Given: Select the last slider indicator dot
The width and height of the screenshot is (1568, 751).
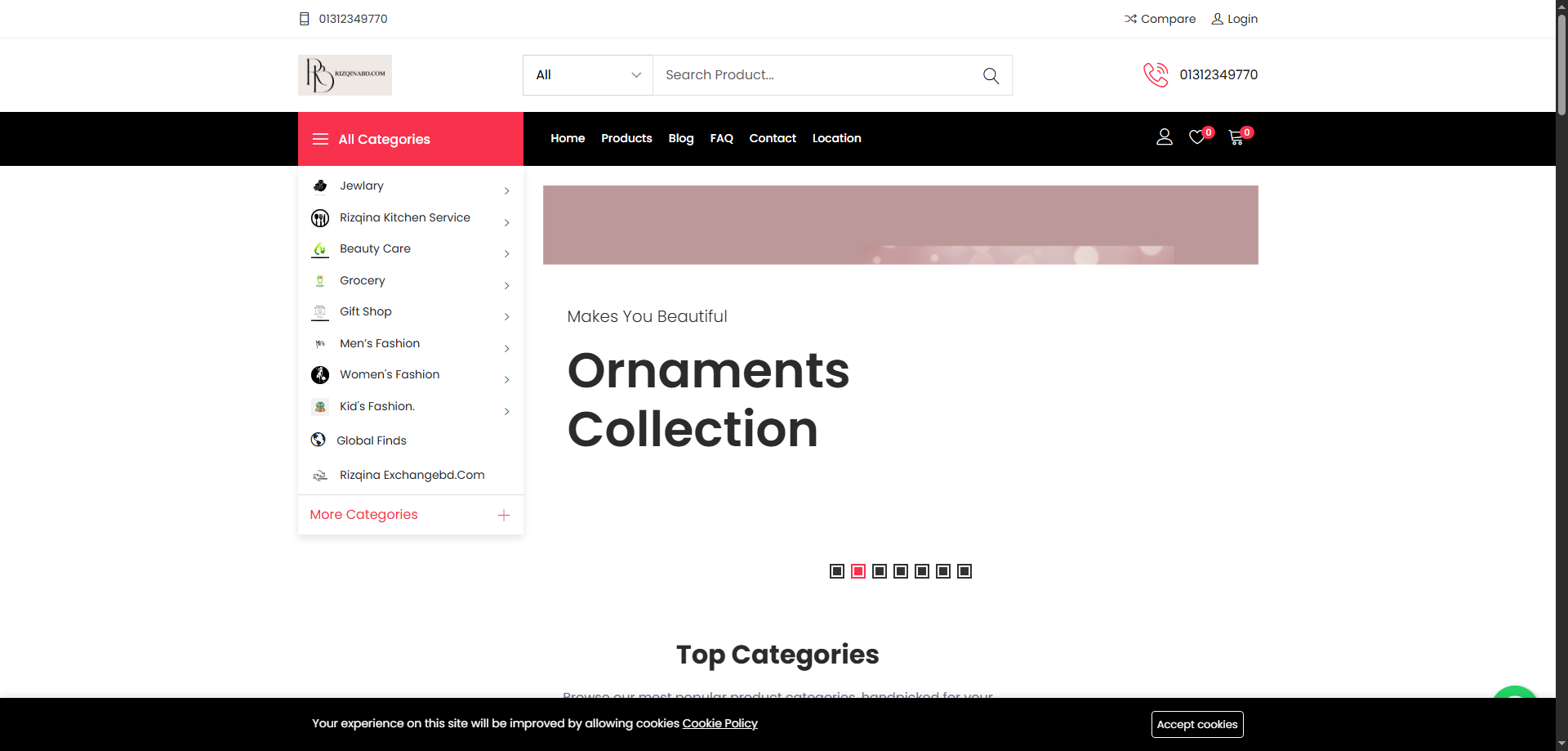Looking at the screenshot, I should click(964, 571).
